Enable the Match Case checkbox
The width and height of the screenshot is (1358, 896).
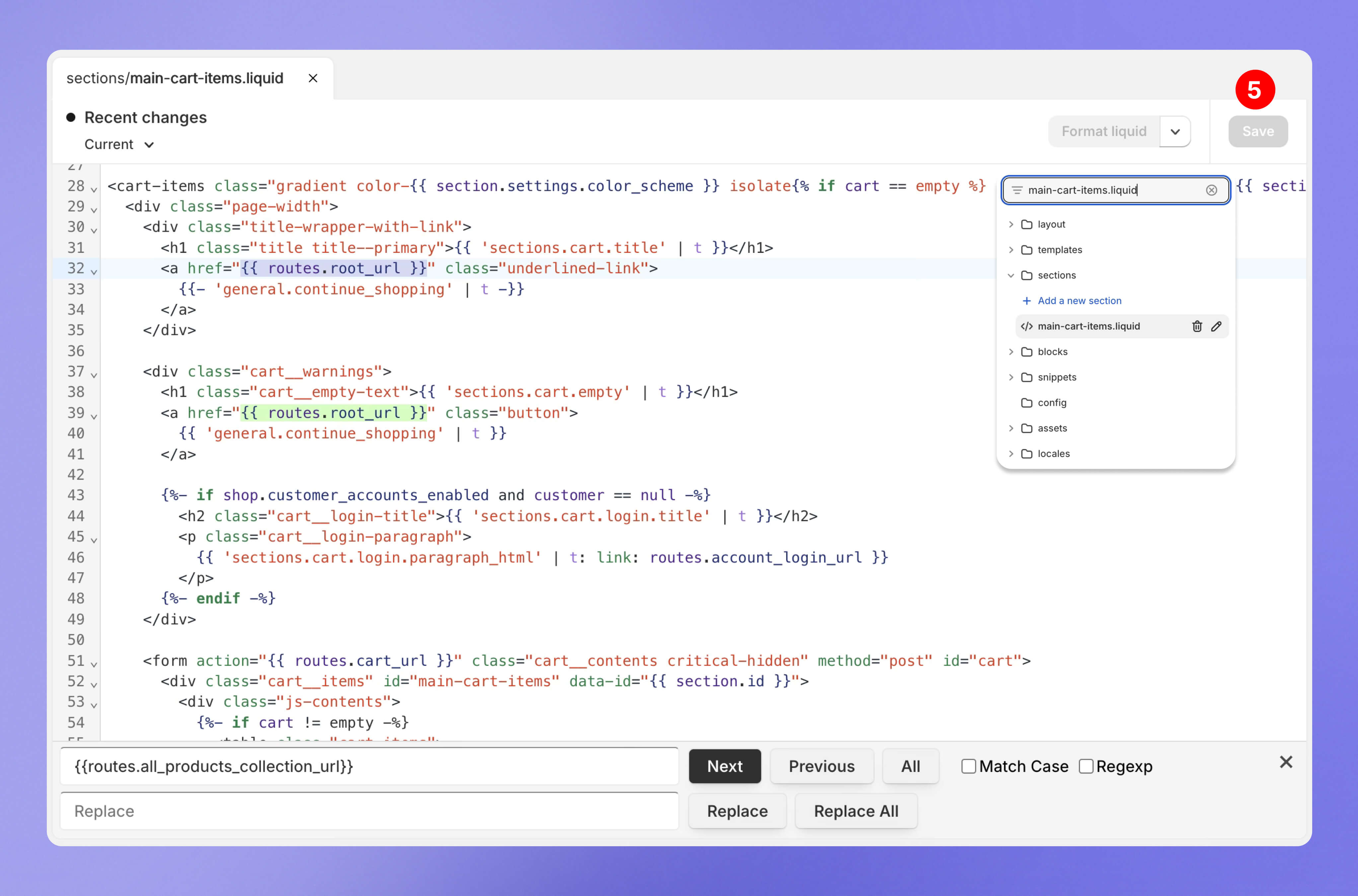(968, 766)
